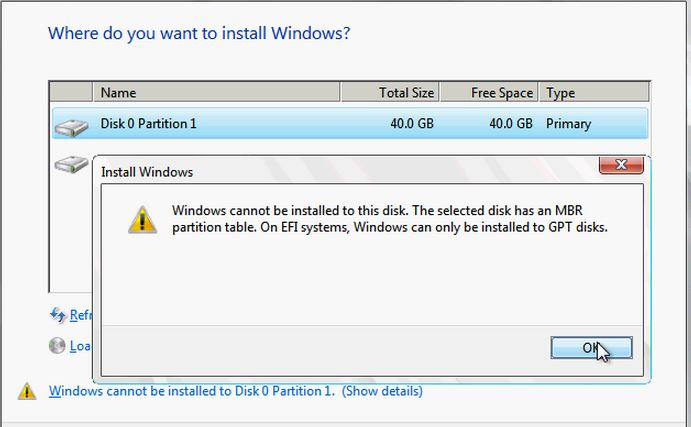Click the Refresh arrows icon

pos(58,315)
